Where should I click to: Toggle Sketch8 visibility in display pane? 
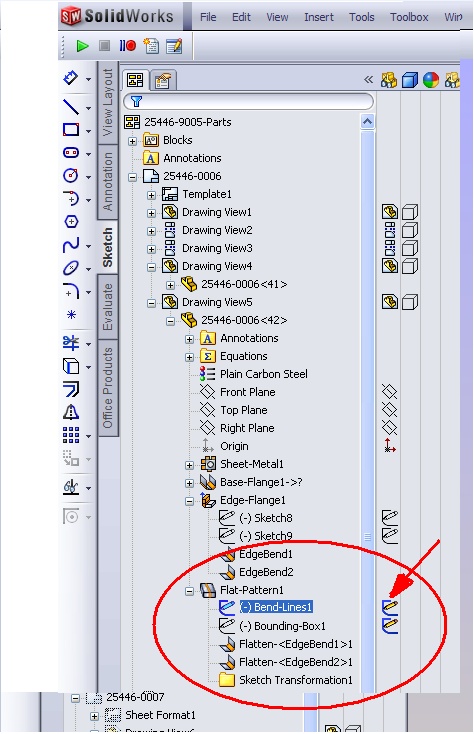[x=389, y=517]
